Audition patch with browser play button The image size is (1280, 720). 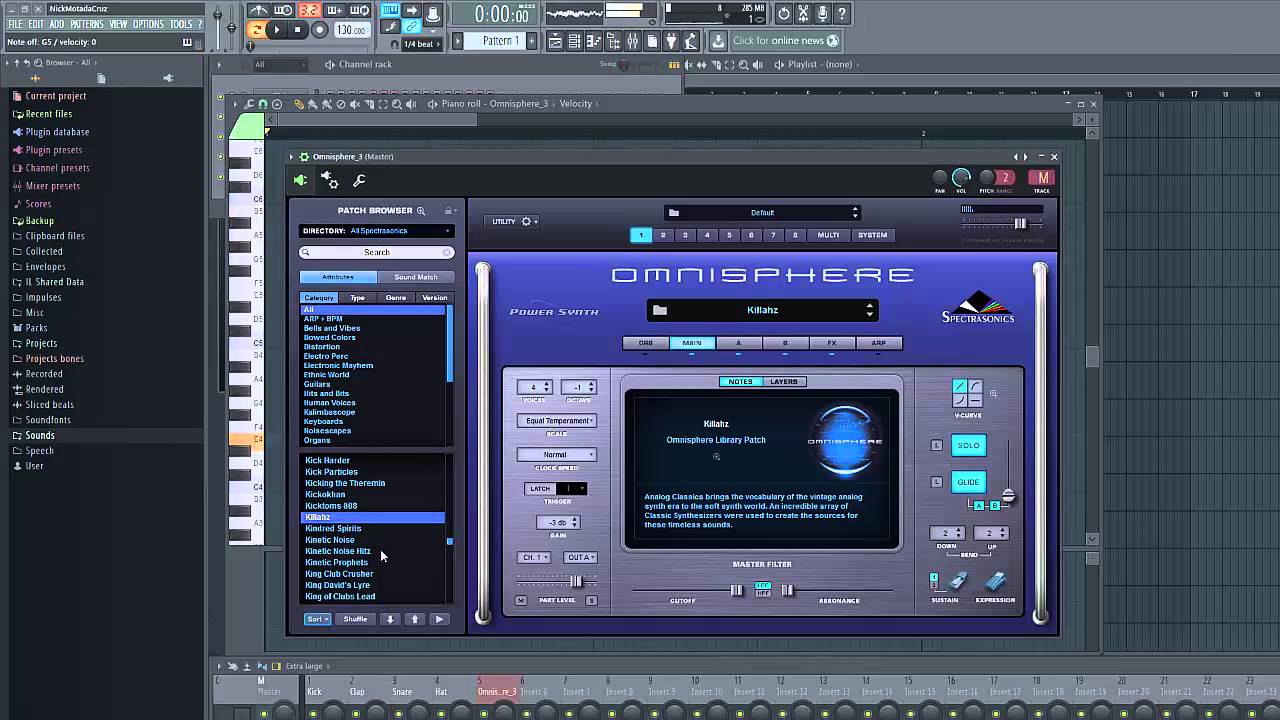[439, 619]
